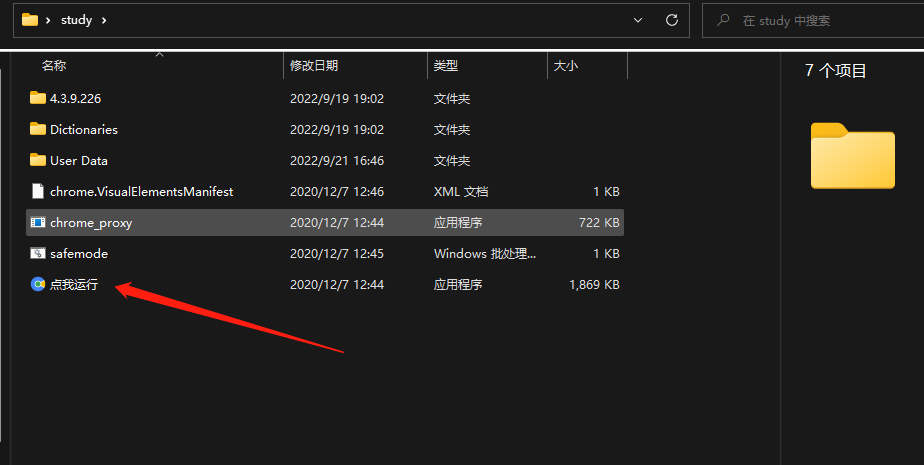Click the 点我运行 browser icon
The width and height of the screenshot is (924, 465).
pyautogui.click(x=38, y=284)
